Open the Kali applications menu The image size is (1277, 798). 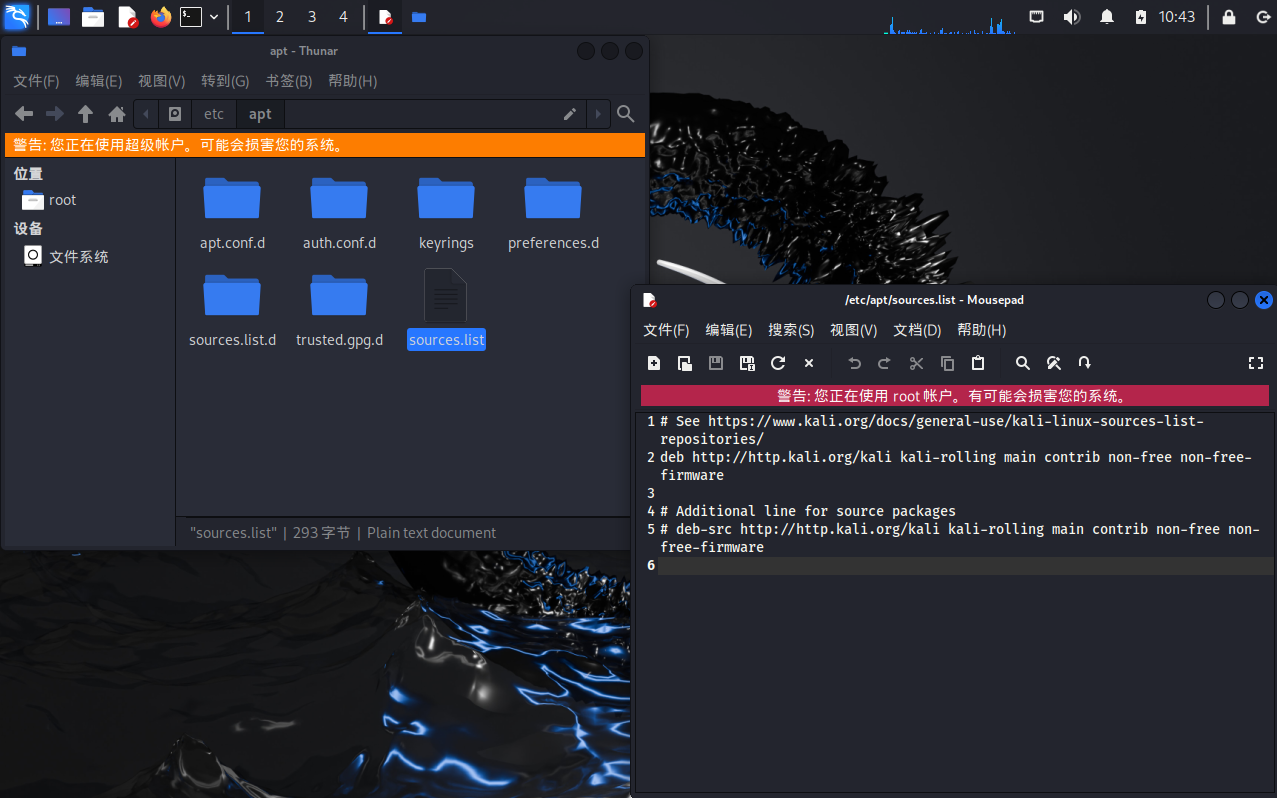[17, 16]
